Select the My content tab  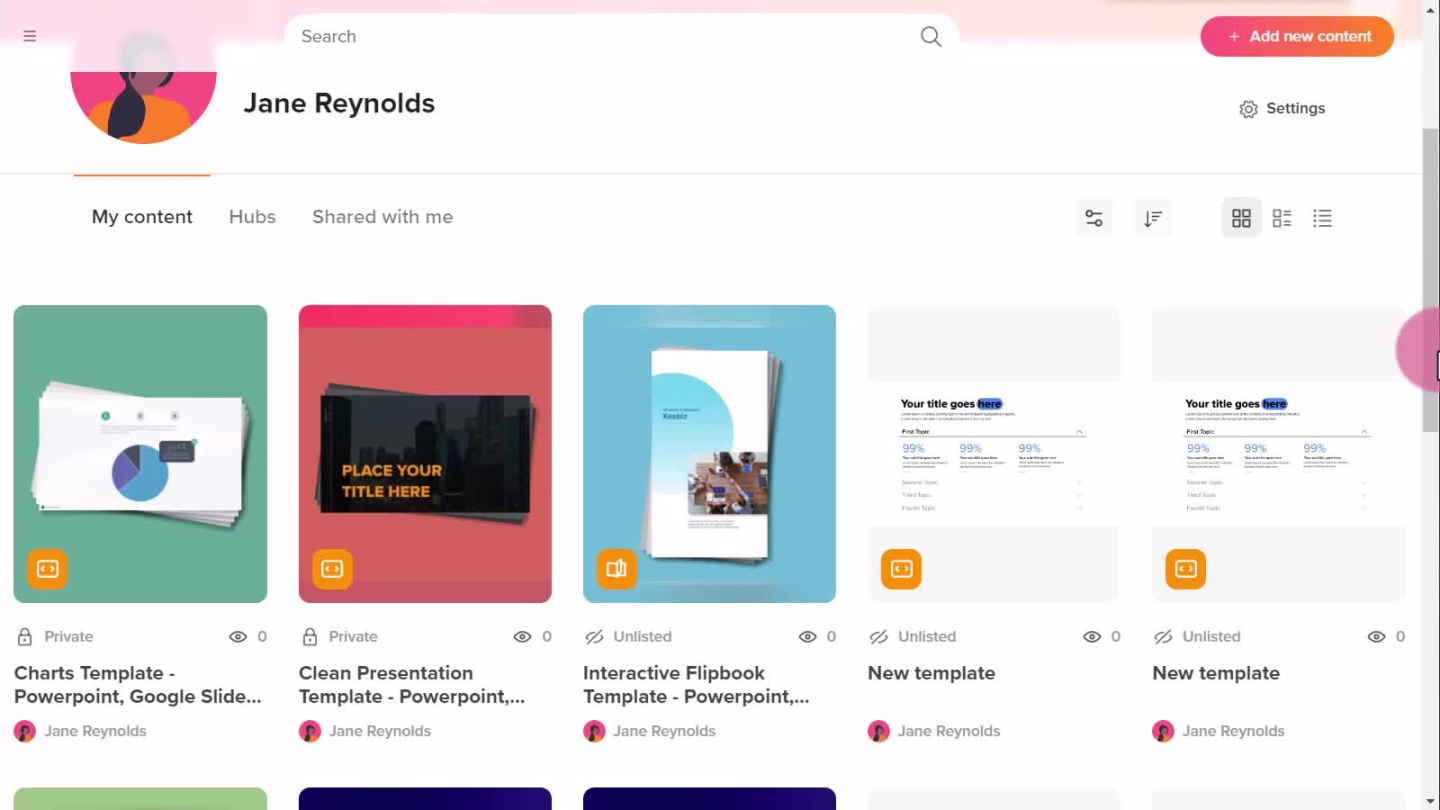(x=142, y=217)
